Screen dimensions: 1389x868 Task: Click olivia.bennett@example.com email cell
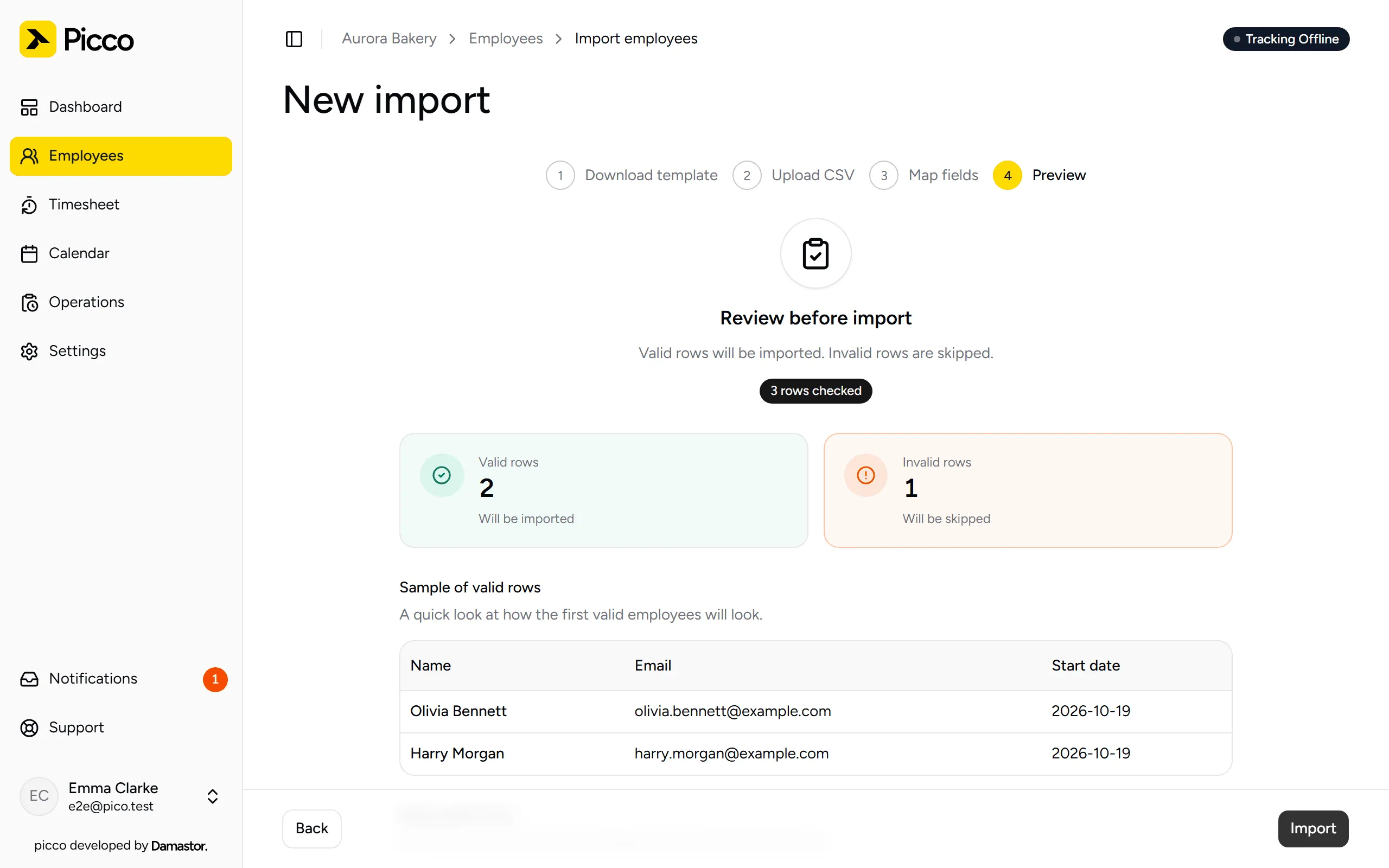[733, 711]
